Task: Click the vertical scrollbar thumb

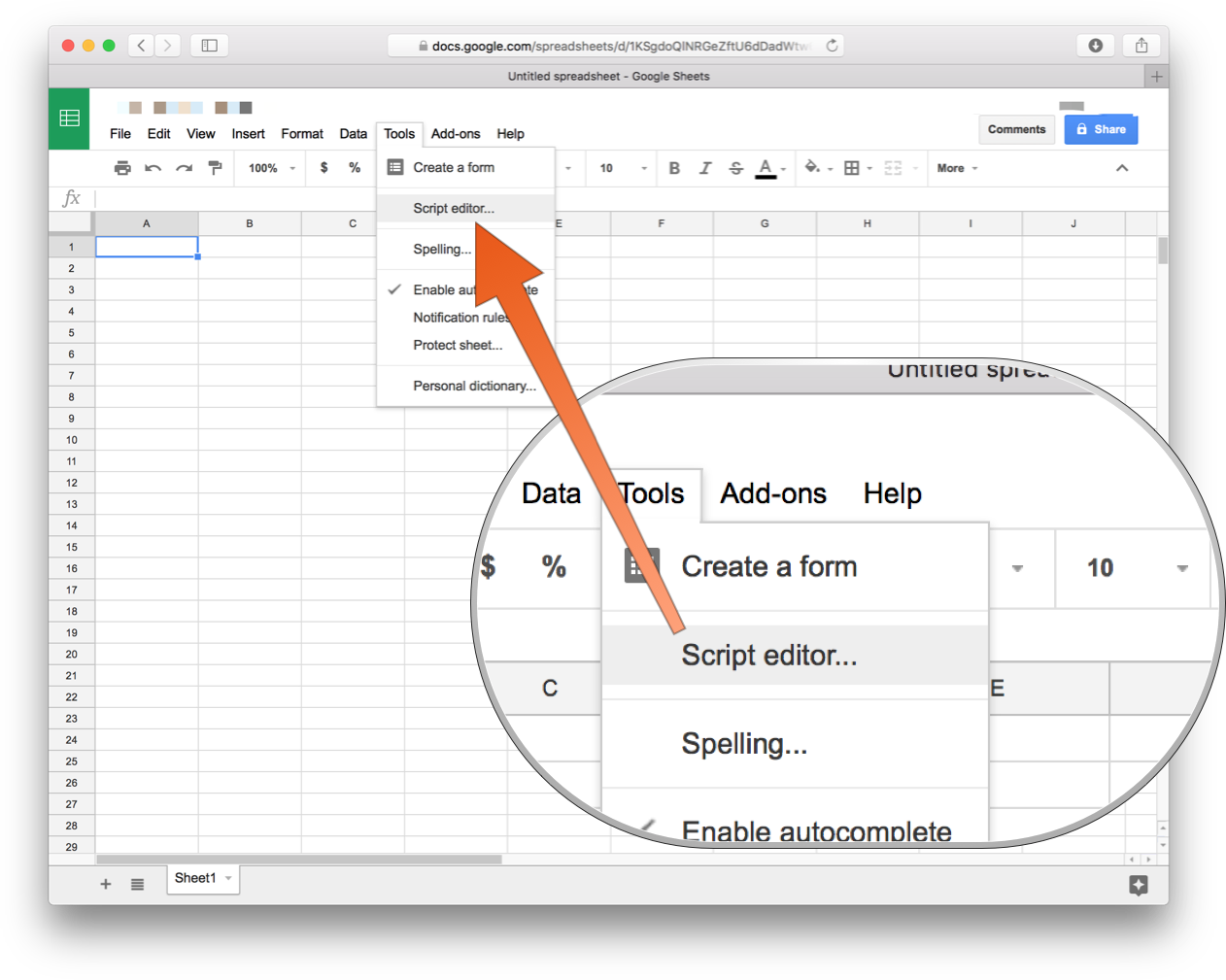Action: point(1163,251)
